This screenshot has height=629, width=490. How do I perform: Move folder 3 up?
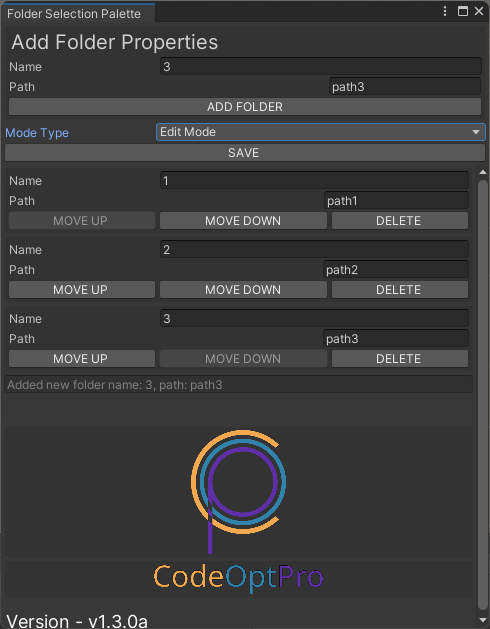(82, 359)
